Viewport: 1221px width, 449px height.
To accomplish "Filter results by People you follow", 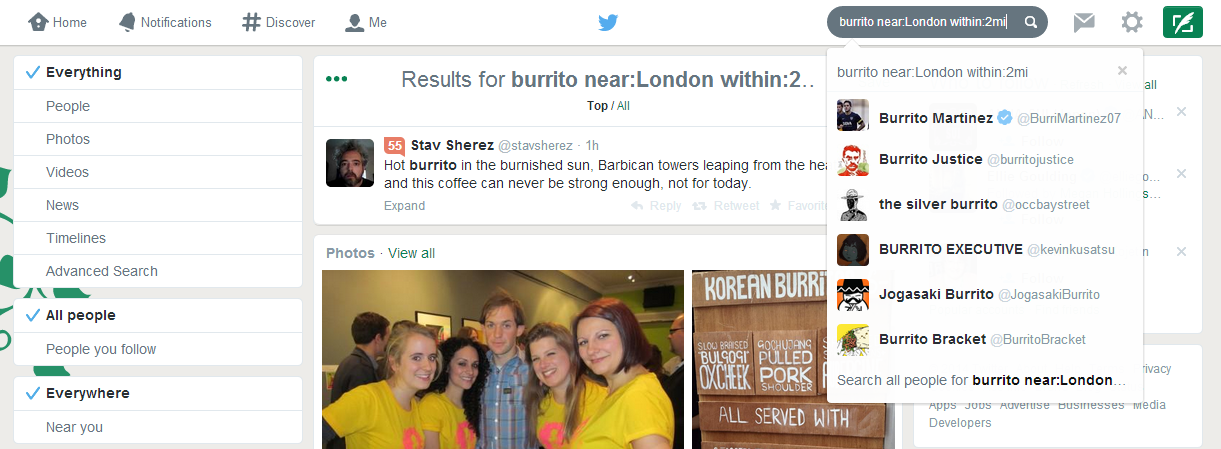I will click(x=158, y=349).
